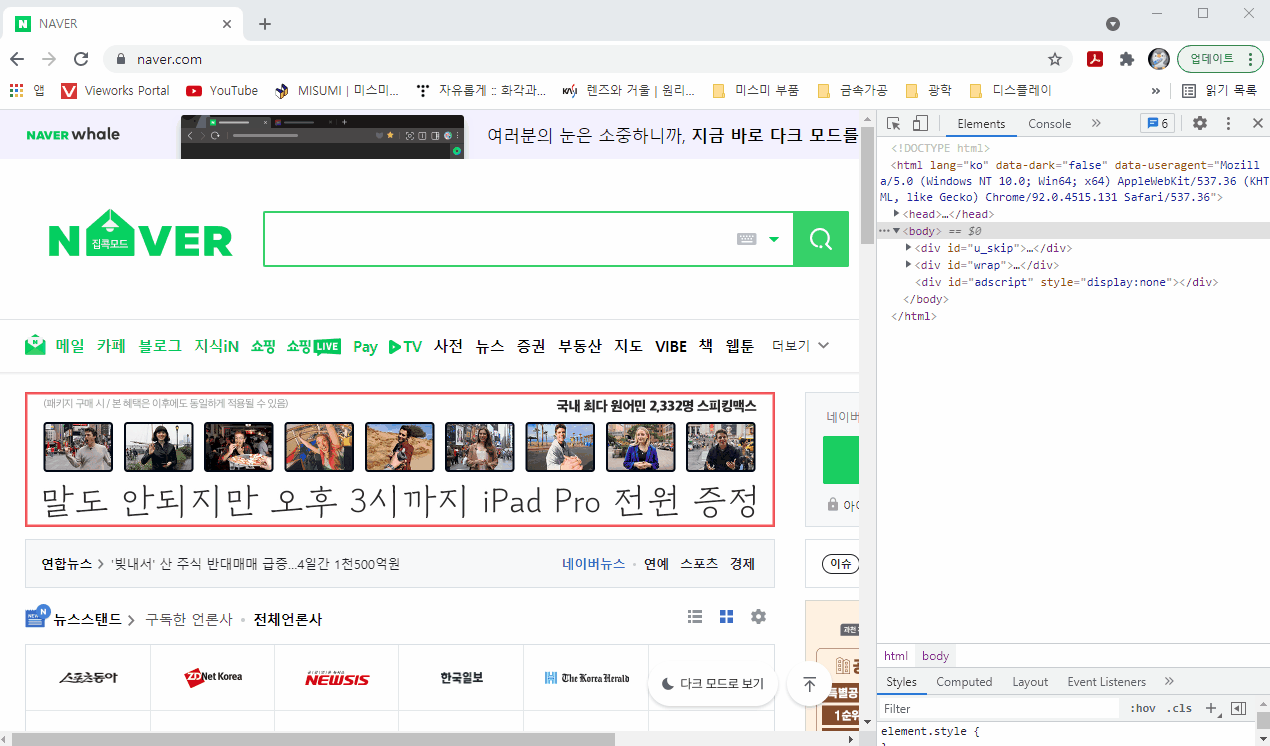Viewport: 1270px width, 746px height.
Task: Select the Elements tab
Action: click(x=981, y=124)
